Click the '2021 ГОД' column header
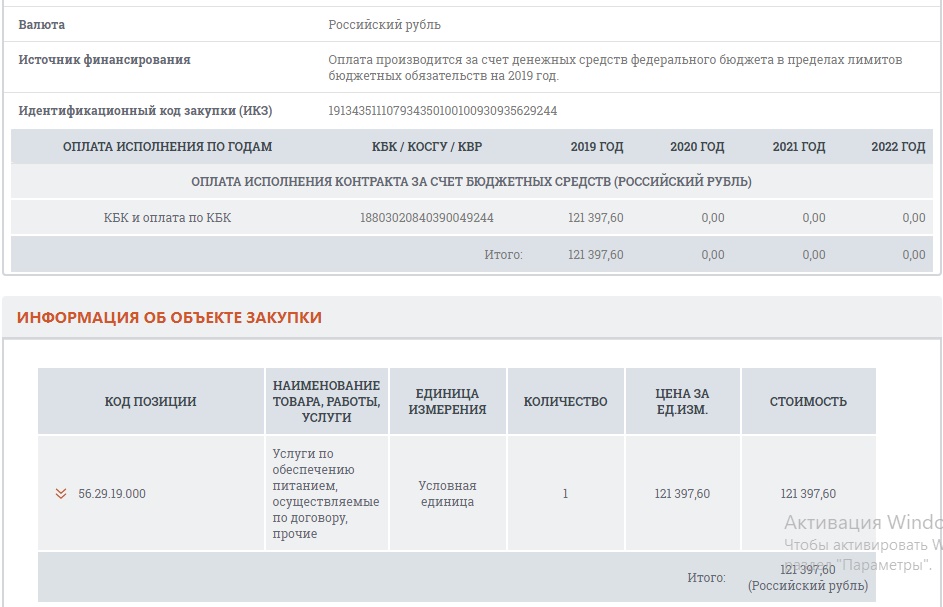Viewport: 943px width, 607px height. pos(799,146)
